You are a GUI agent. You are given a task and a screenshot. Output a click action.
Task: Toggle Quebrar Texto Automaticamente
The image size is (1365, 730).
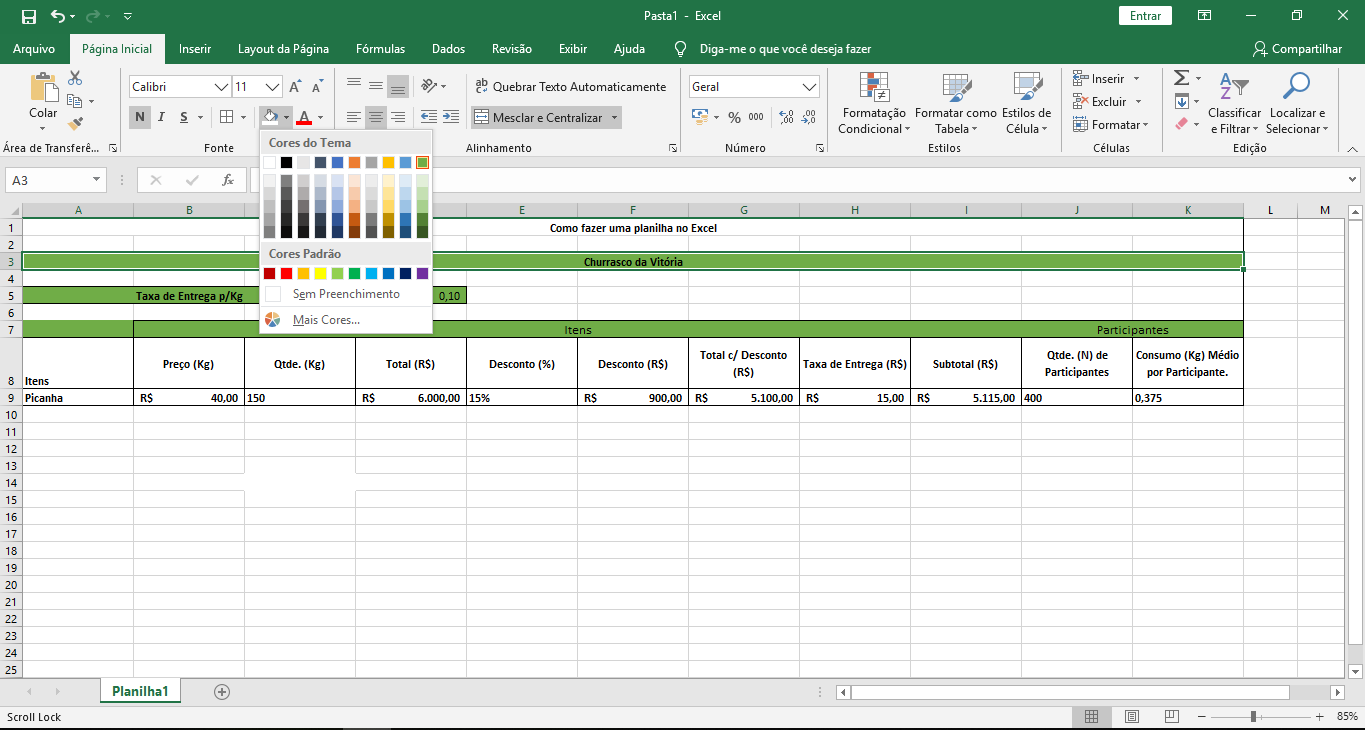coord(569,87)
